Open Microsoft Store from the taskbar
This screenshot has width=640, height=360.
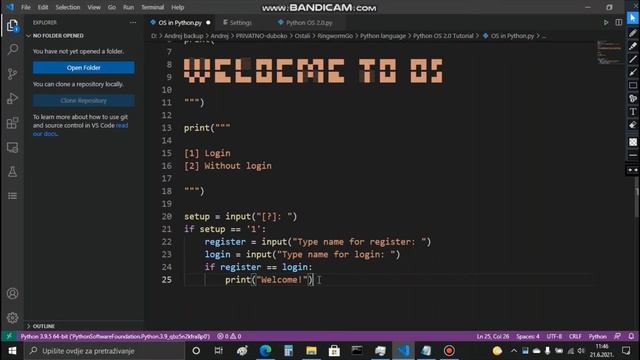coord(334,351)
